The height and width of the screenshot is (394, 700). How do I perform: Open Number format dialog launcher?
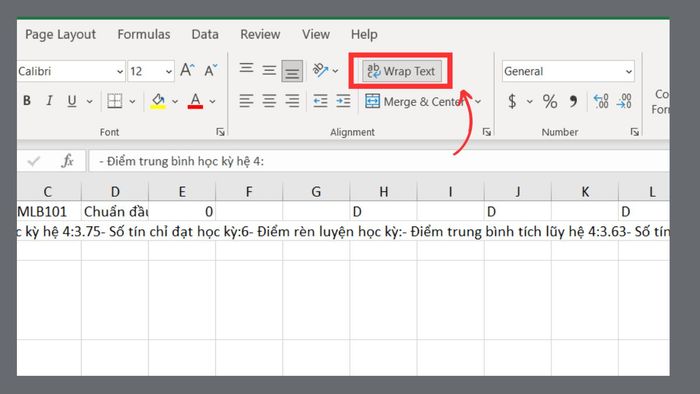[x=634, y=132]
